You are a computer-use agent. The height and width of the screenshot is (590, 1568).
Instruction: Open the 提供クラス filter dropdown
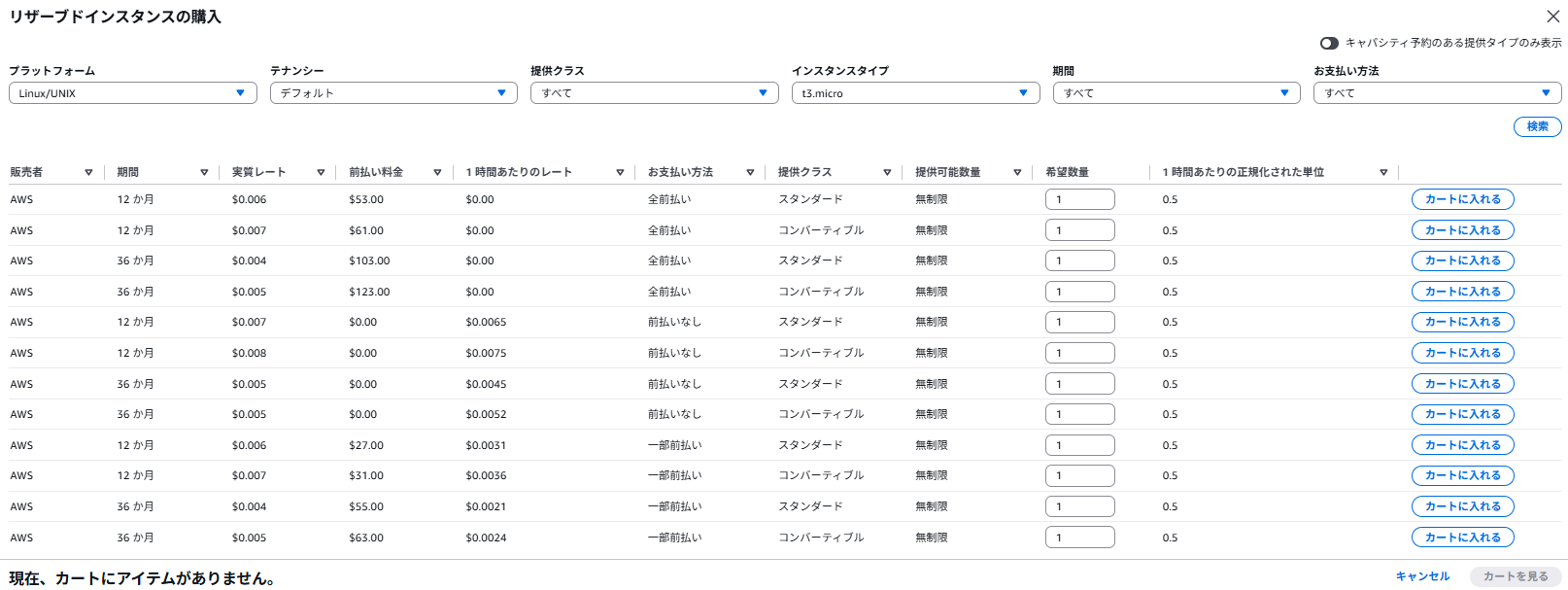pyautogui.click(x=654, y=93)
